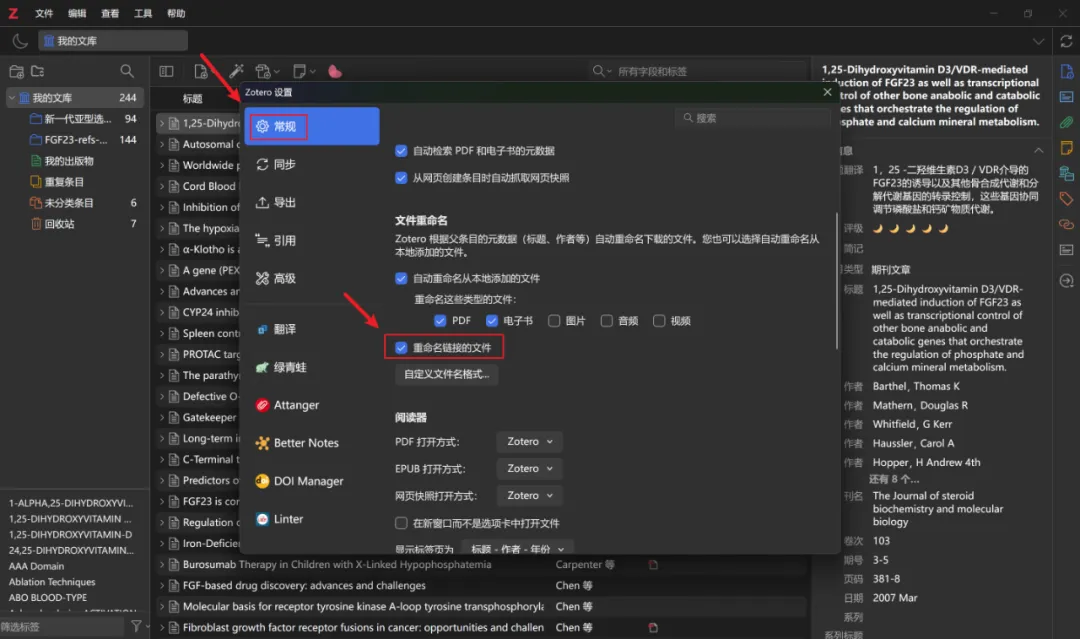
Task: Click tag filter funnel icon
Action: click(136, 626)
